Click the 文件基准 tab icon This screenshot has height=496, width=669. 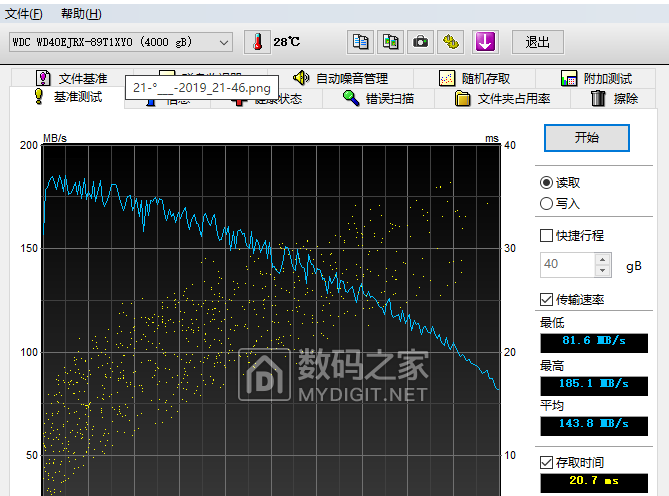pyautogui.click(x=43, y=78)
